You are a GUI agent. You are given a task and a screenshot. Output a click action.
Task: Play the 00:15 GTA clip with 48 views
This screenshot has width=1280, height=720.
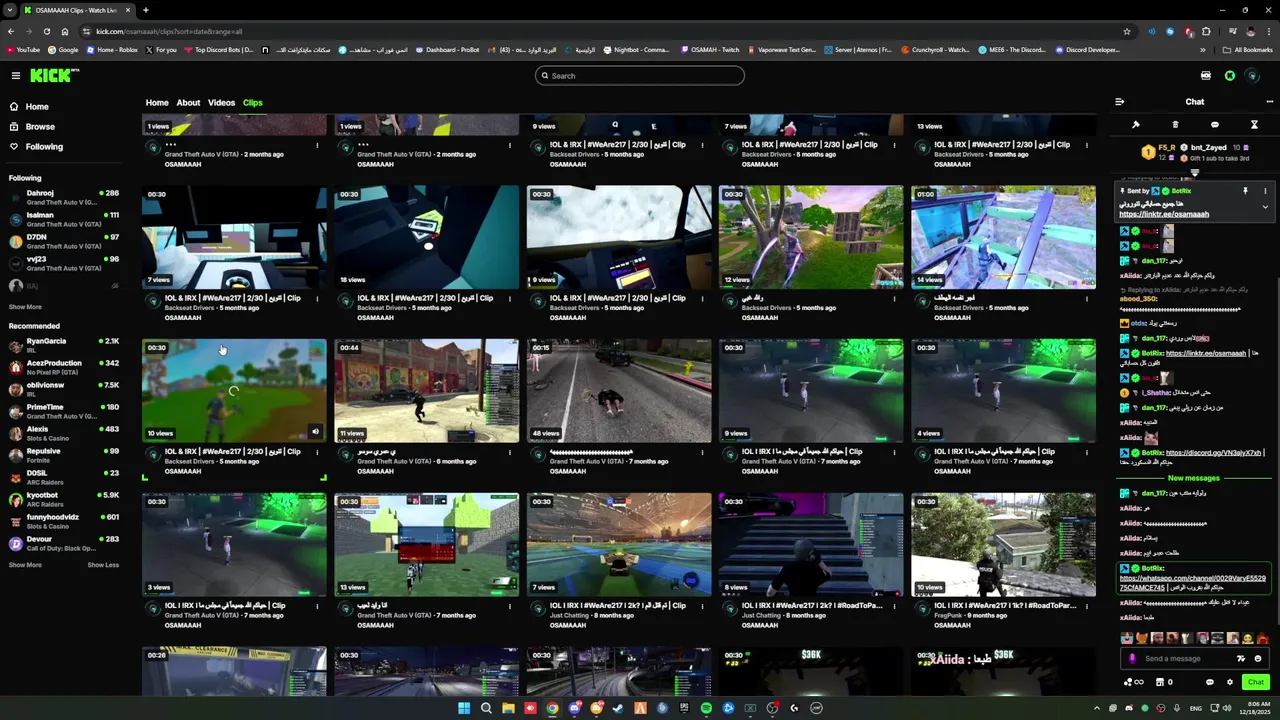click(619, 391)
